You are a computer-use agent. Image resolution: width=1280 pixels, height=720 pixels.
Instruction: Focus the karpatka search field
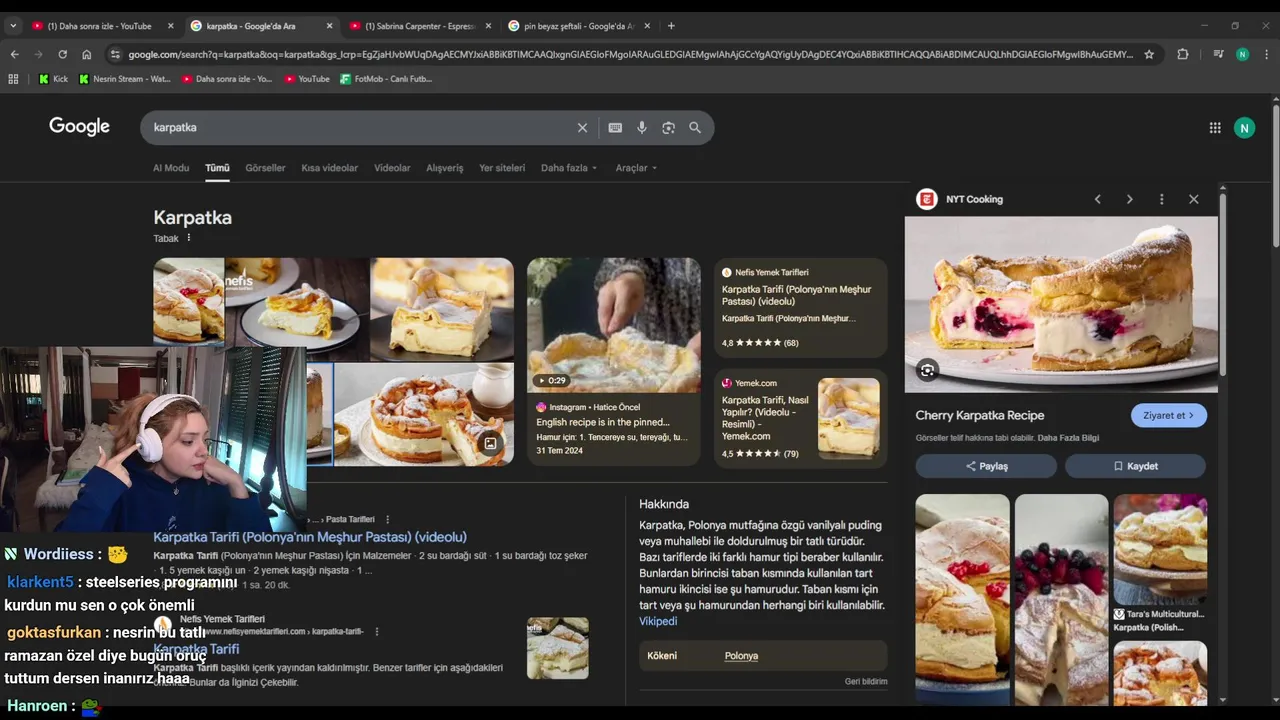(360, 127)
